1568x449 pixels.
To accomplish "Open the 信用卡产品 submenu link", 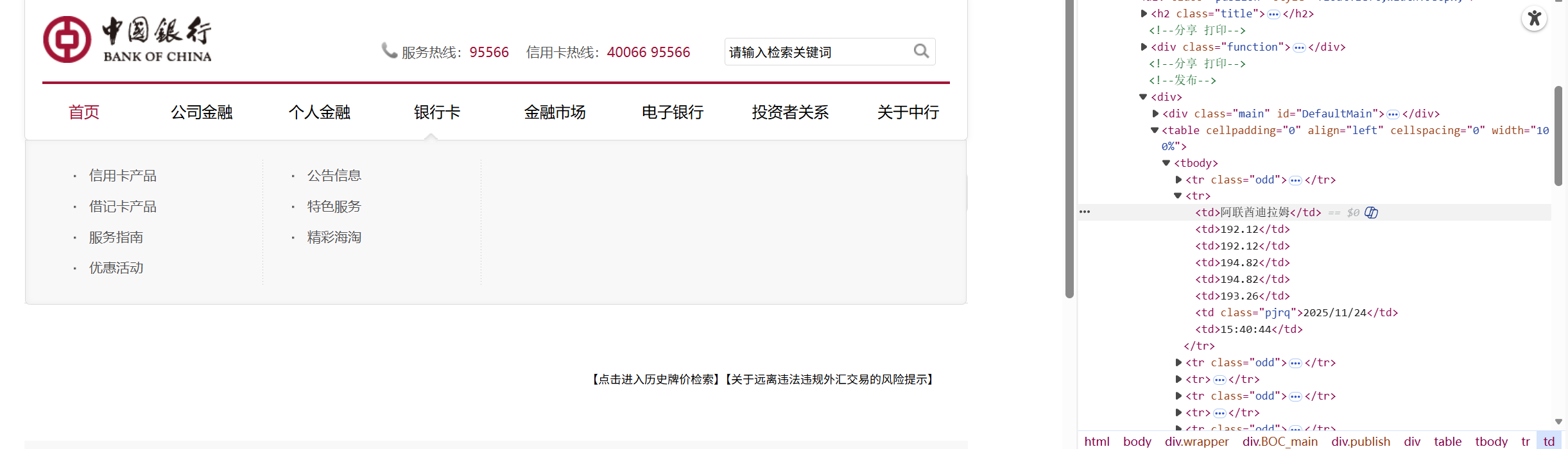I will click(123, 176).
